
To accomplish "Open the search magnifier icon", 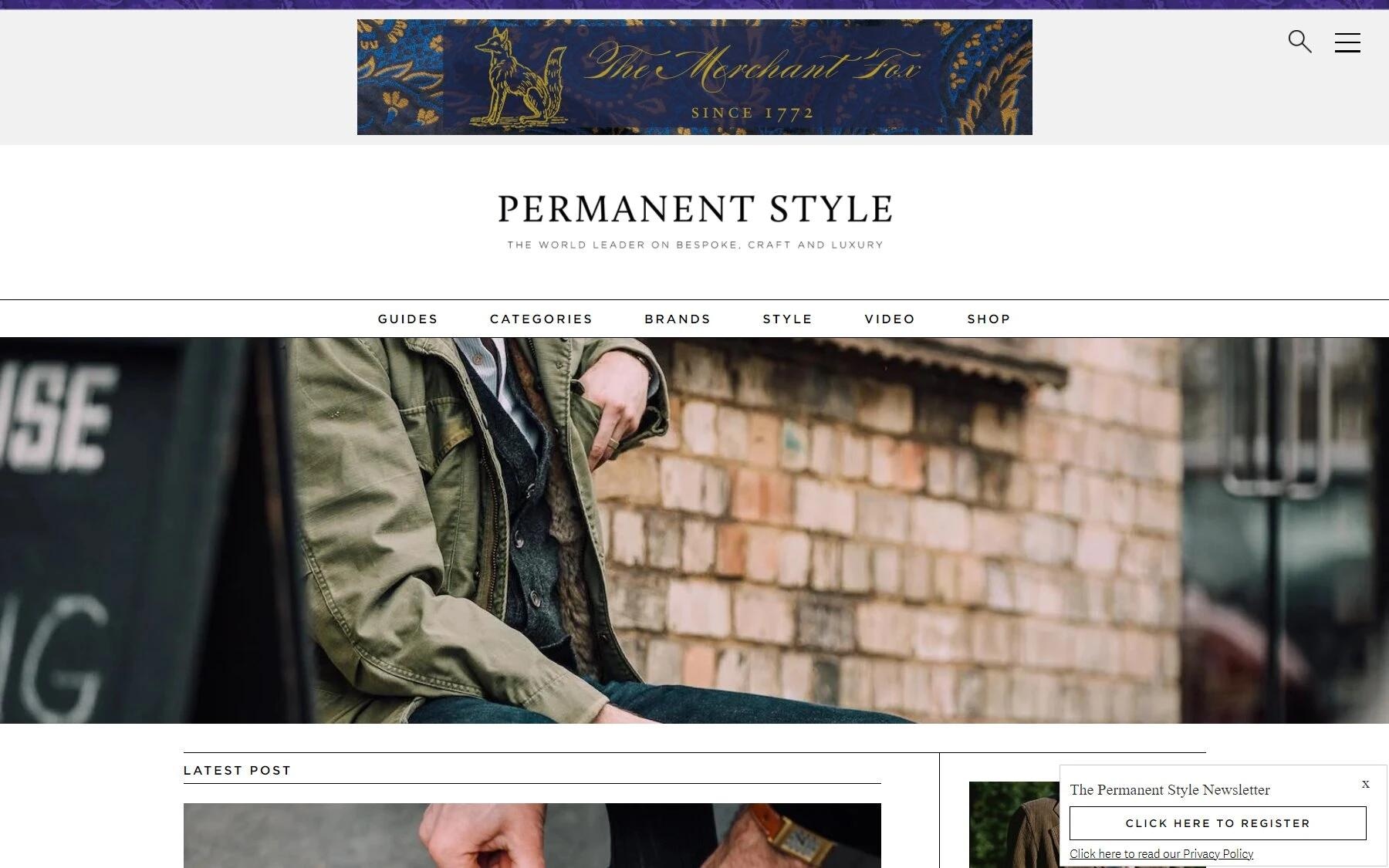I will 1299,42.
